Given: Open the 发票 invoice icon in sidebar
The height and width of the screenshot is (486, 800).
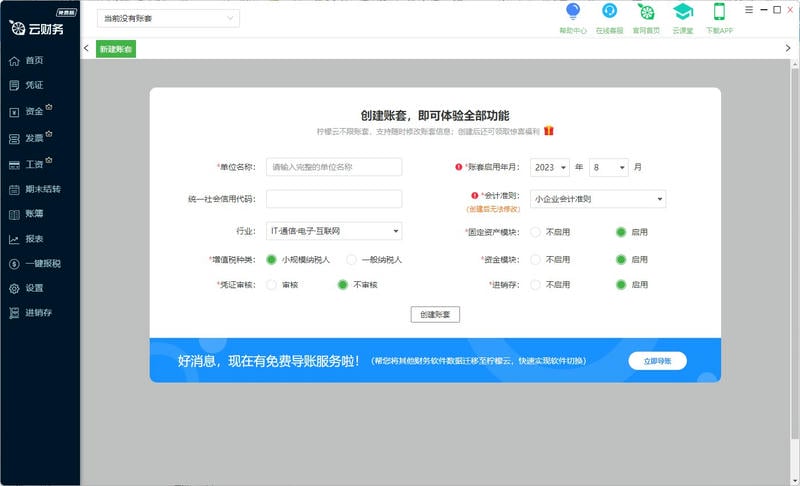Looking at the screenshot, I should (14, 139).
